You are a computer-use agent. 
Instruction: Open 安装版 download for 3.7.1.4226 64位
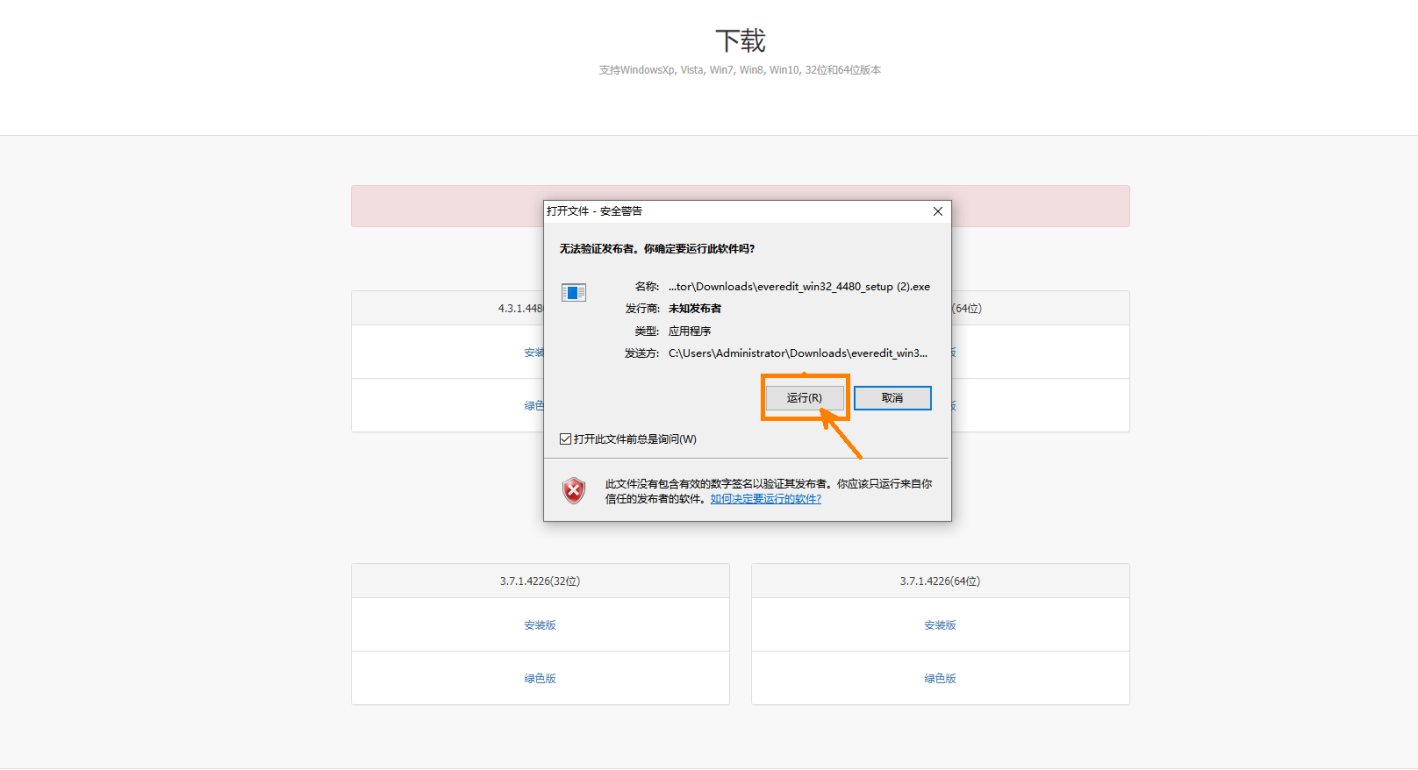pos(939,624)
